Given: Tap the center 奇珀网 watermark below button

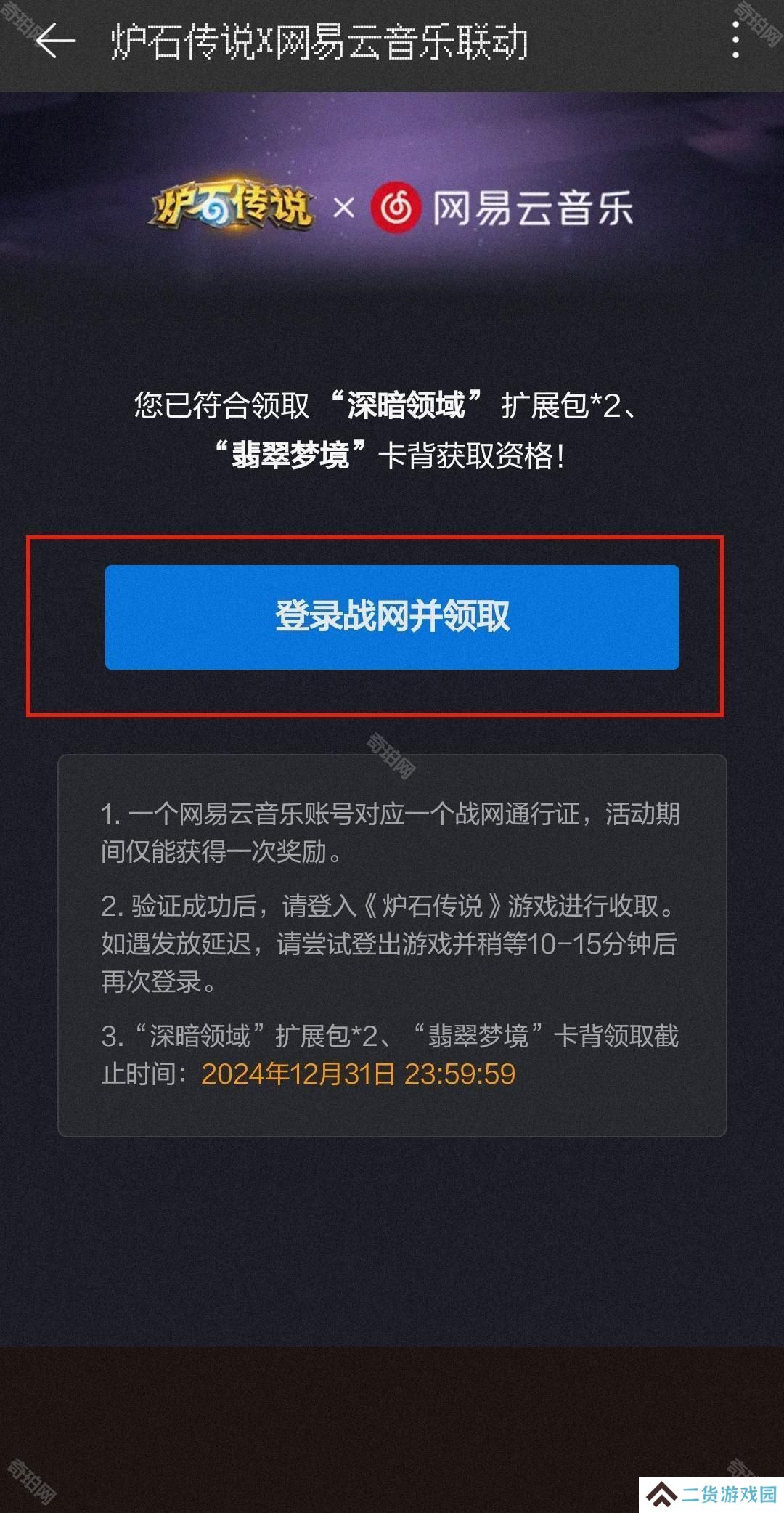Looking at the screenshot, I should coord(391,756).
